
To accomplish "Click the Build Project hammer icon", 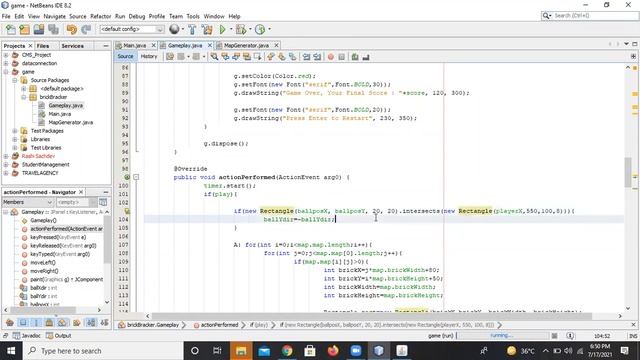I will pyautogui.click(x=192, y=29).
